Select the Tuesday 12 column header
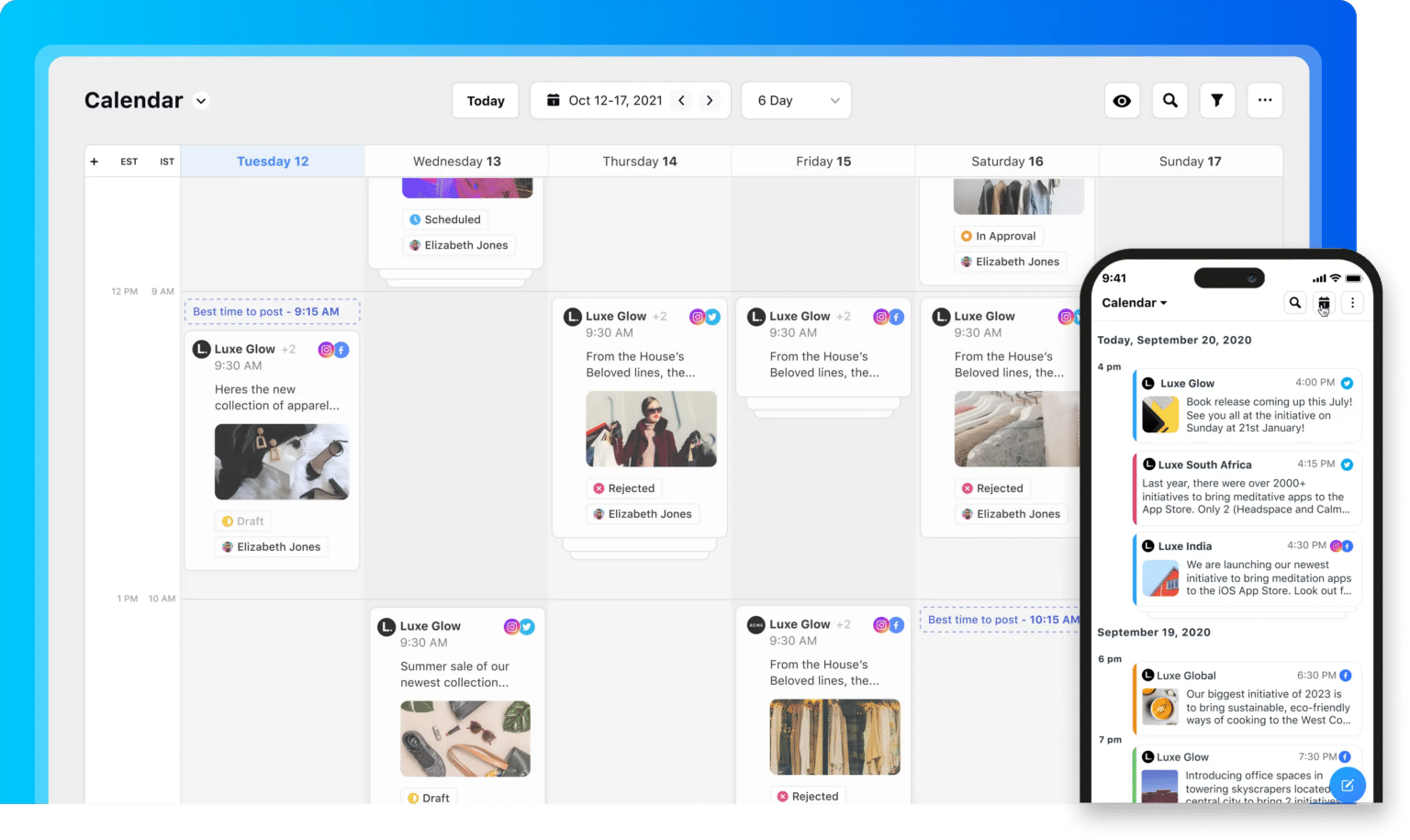Screen dimensions: 1410x840 tap(273, 162)
